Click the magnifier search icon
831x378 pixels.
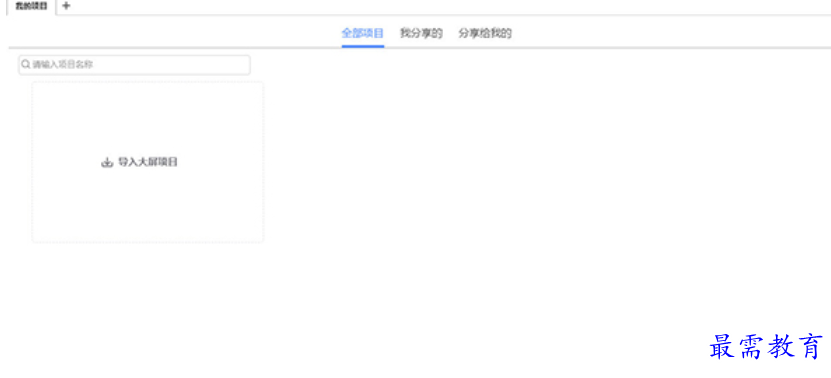(26, 65)
